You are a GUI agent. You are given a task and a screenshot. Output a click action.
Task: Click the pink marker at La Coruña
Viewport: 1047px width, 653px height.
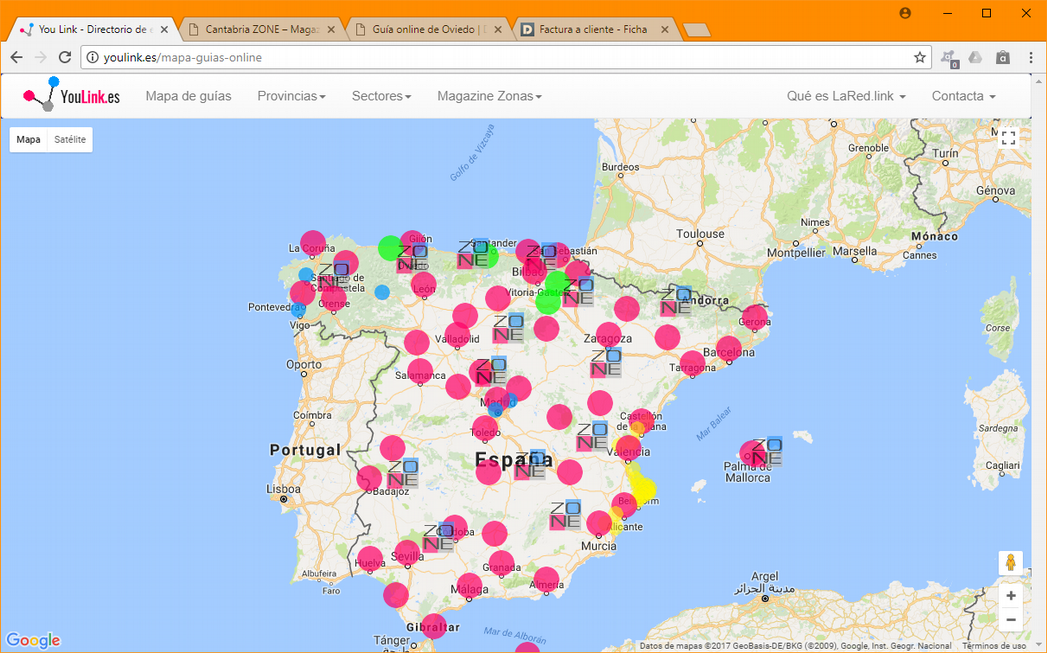pyautogui.click(x=313, y=244)
